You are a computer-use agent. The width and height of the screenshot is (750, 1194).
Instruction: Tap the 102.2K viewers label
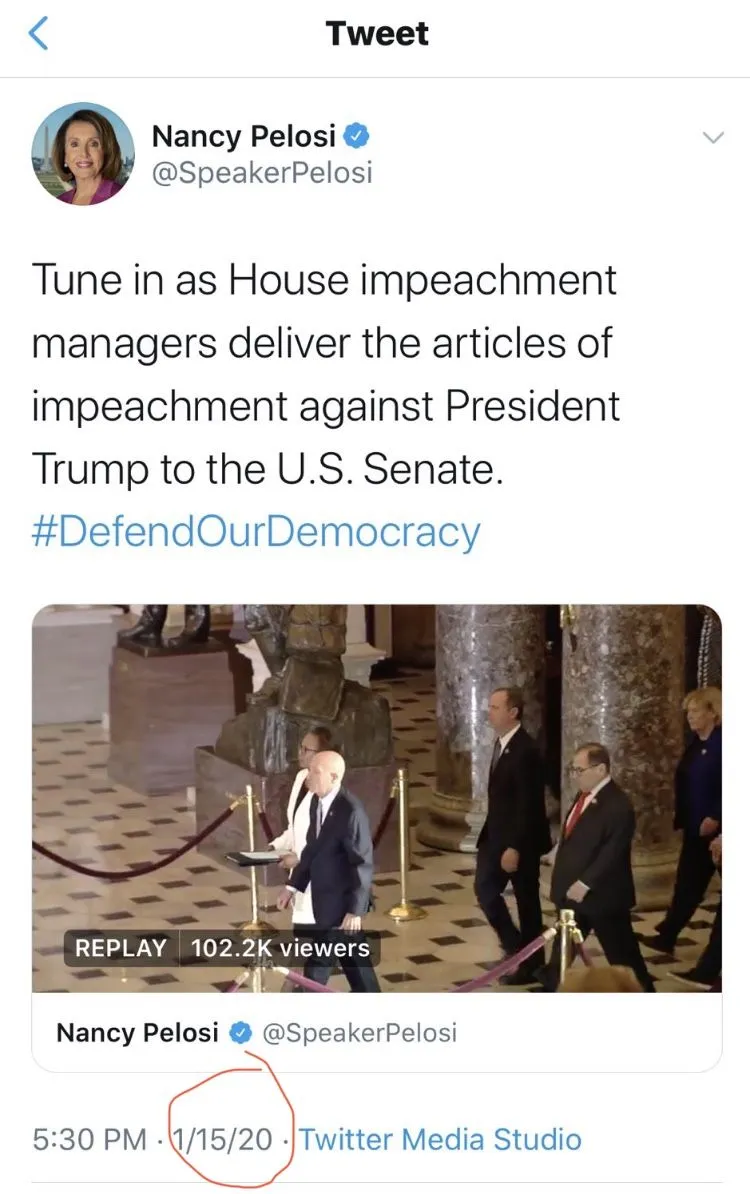tap(280, 948)
